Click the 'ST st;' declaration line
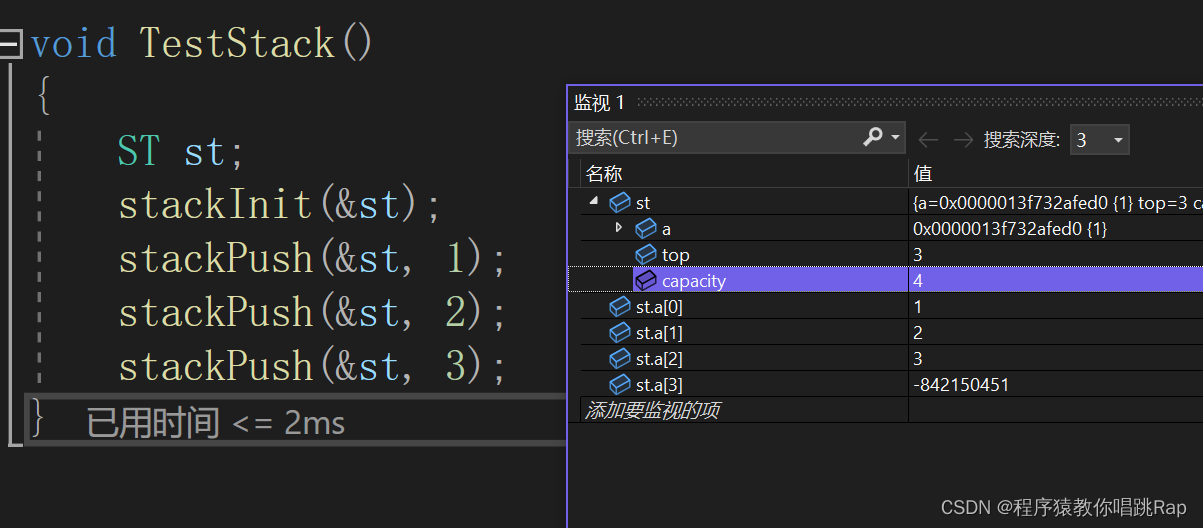Image resolution: width=1203 pixels, height=528 pixels. pos(181,152)
